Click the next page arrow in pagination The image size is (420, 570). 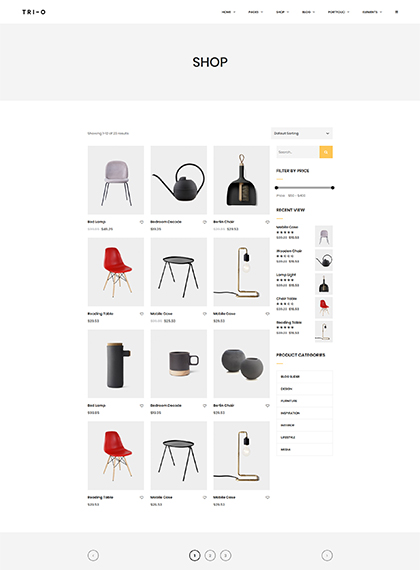[x=327, y=555]
